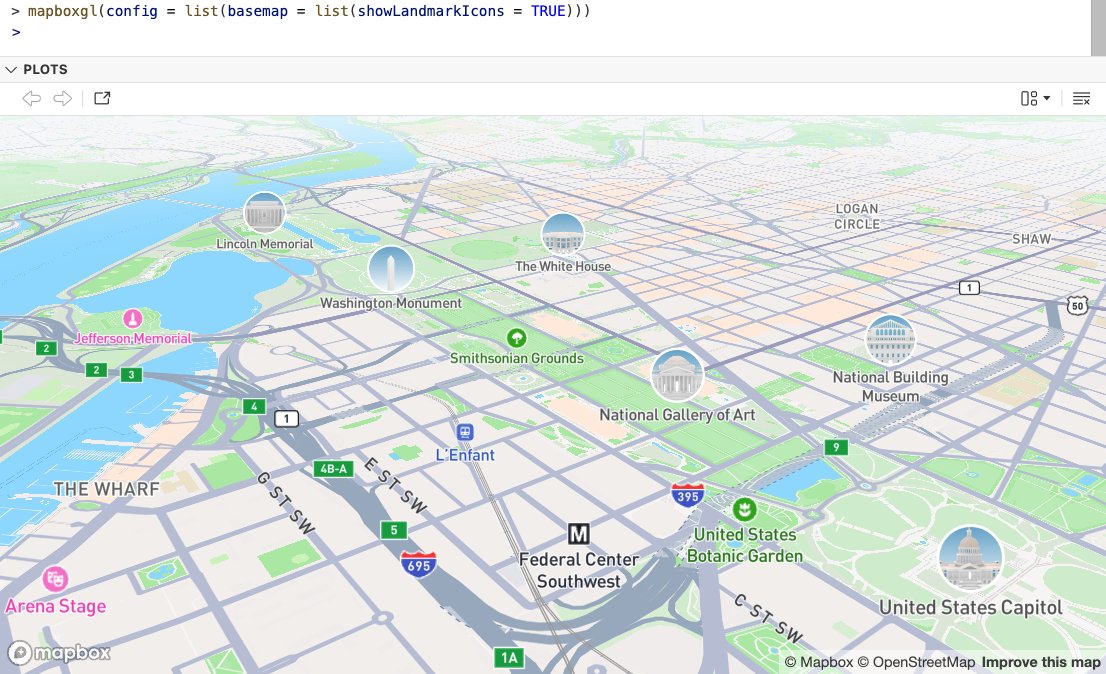Select the L'Enfant rail station icon

(464, 431)
